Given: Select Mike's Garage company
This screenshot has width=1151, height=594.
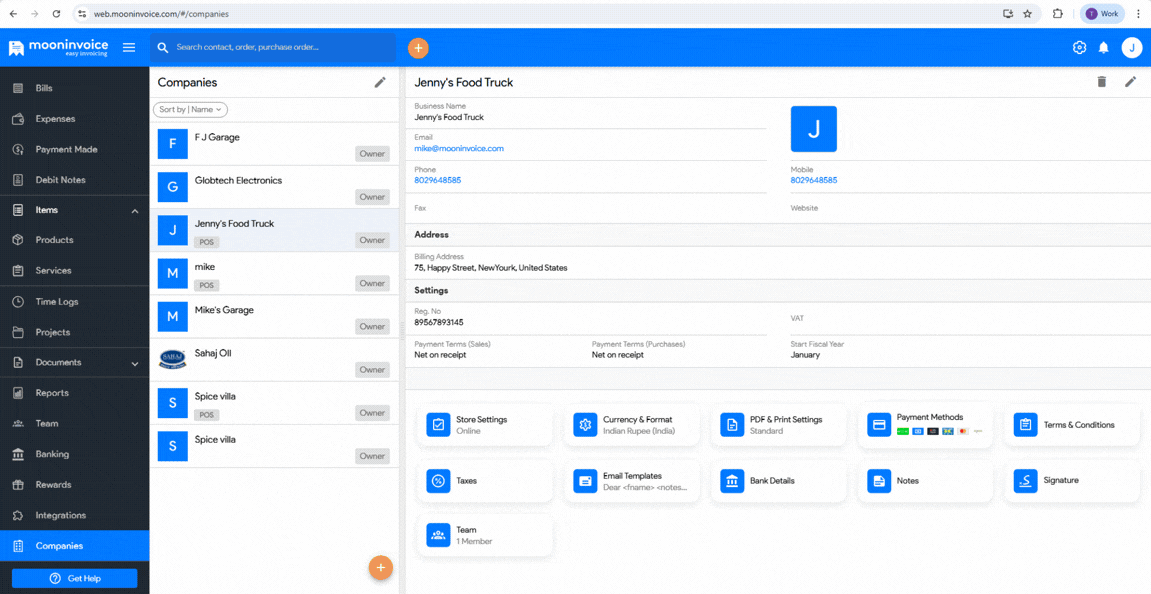Looking at the screenshot, I should pyautogui.click(x=275, y=317).
